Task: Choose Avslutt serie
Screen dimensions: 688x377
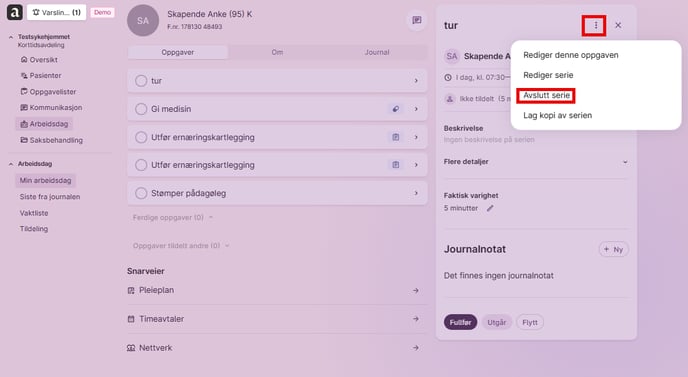Action: coord(546,95)
